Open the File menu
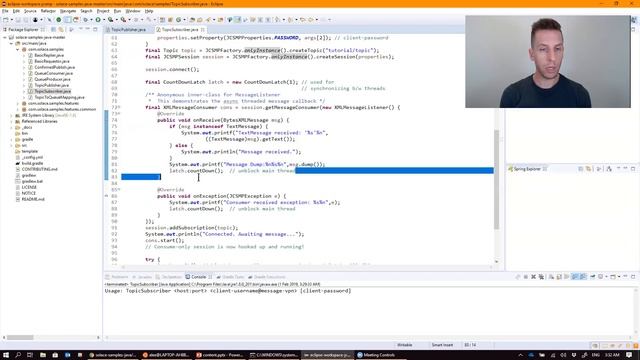The height and width of the screenshot is (360, 640). click(x=5, y=11)
